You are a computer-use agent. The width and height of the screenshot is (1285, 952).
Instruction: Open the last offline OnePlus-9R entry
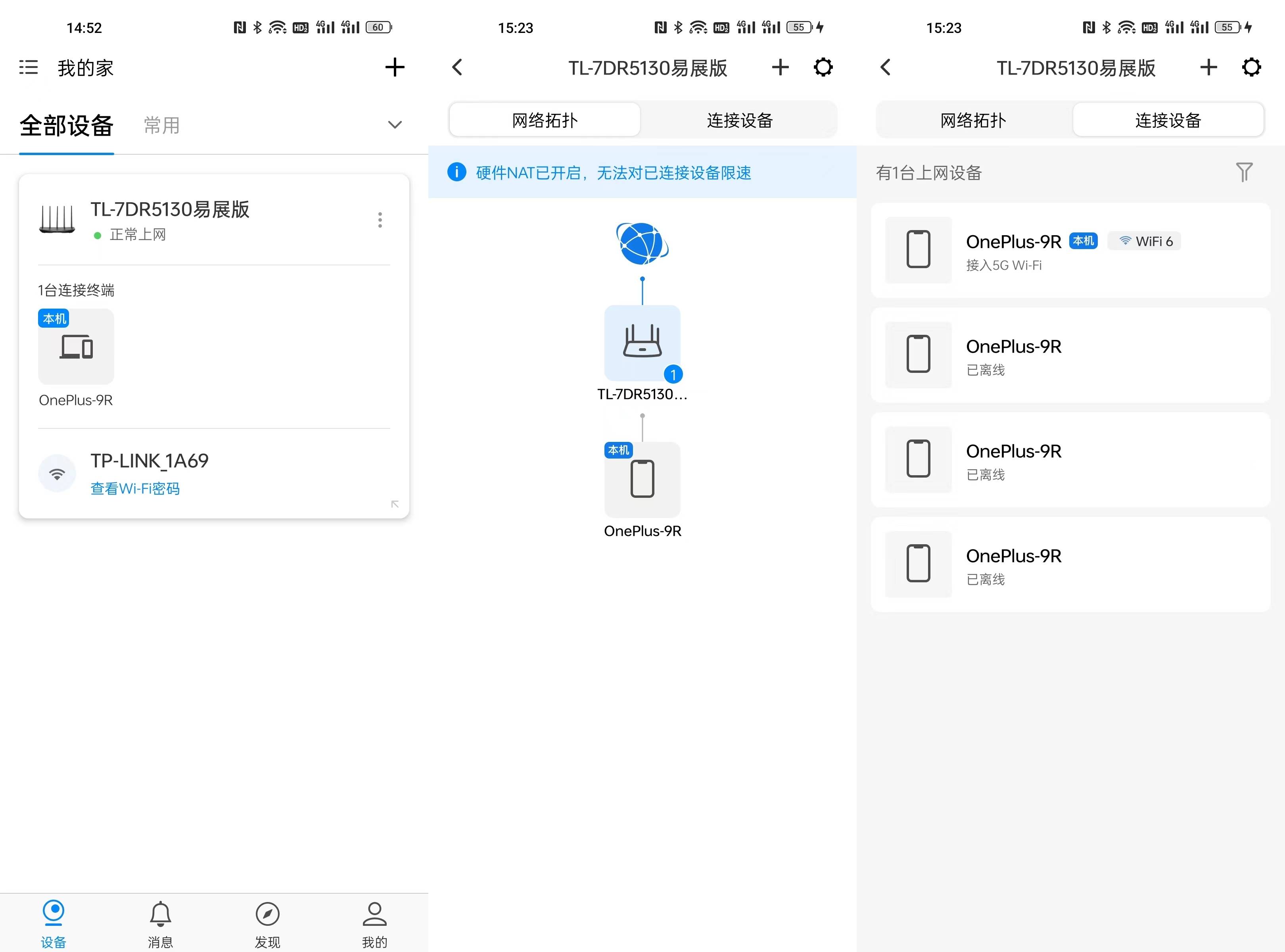[x=1071, y=564]
